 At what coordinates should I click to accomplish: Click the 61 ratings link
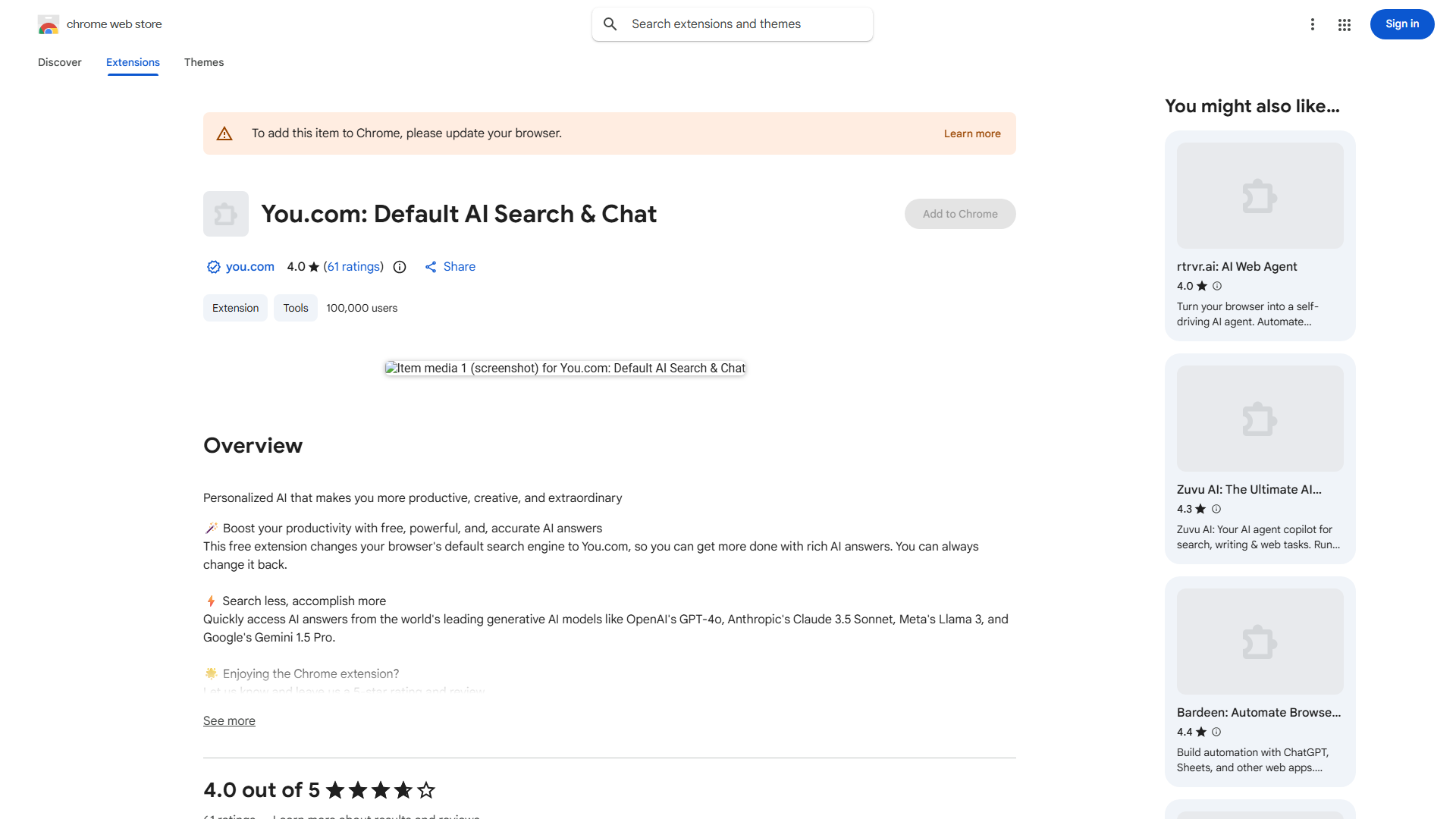click(353, 267)
